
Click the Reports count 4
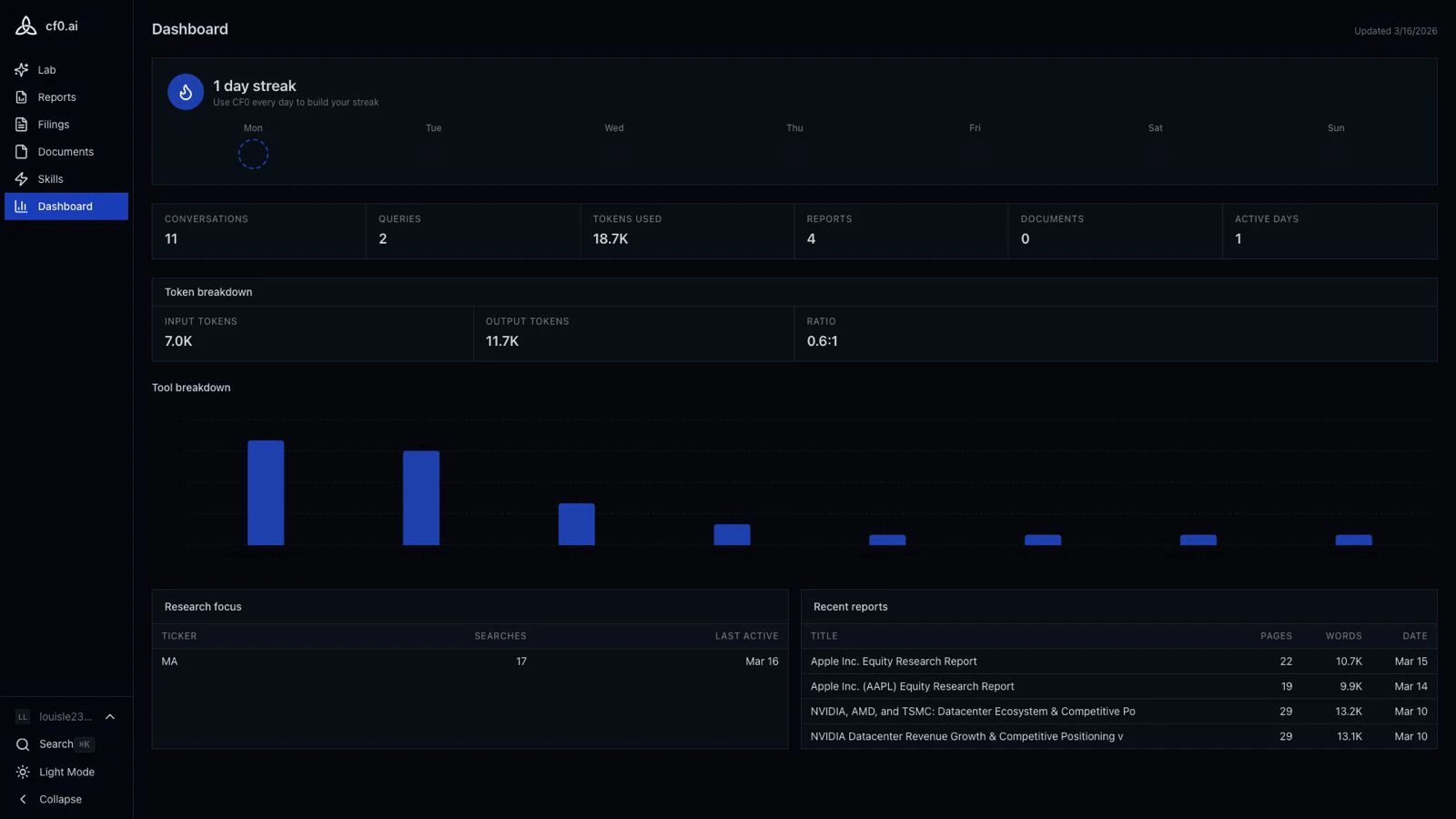pyautogui.click(x=811, y=239)
